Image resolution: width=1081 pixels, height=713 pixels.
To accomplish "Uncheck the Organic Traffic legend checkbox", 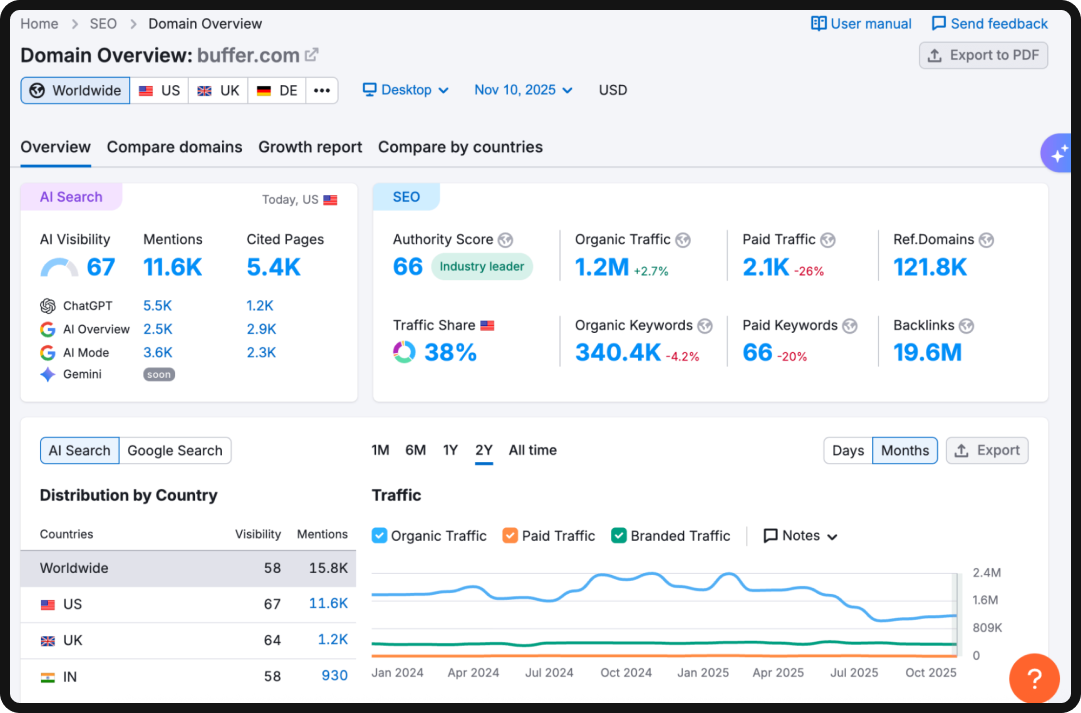I will click(378, 535).
